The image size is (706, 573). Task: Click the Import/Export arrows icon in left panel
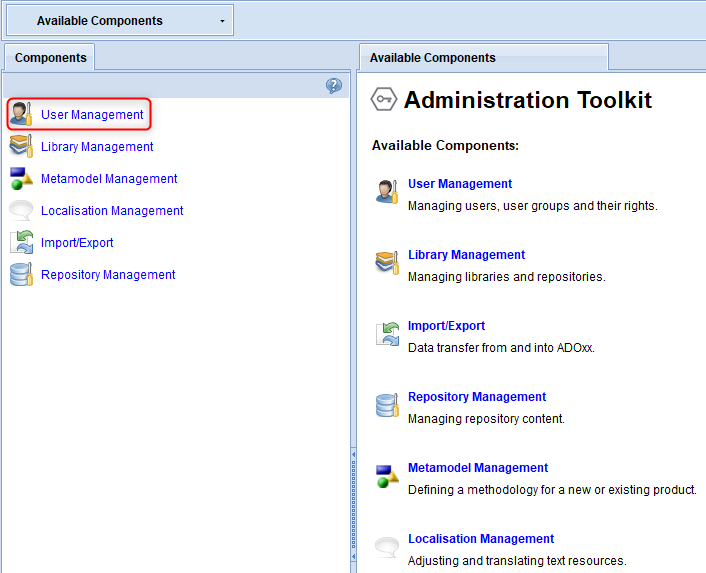21,242
